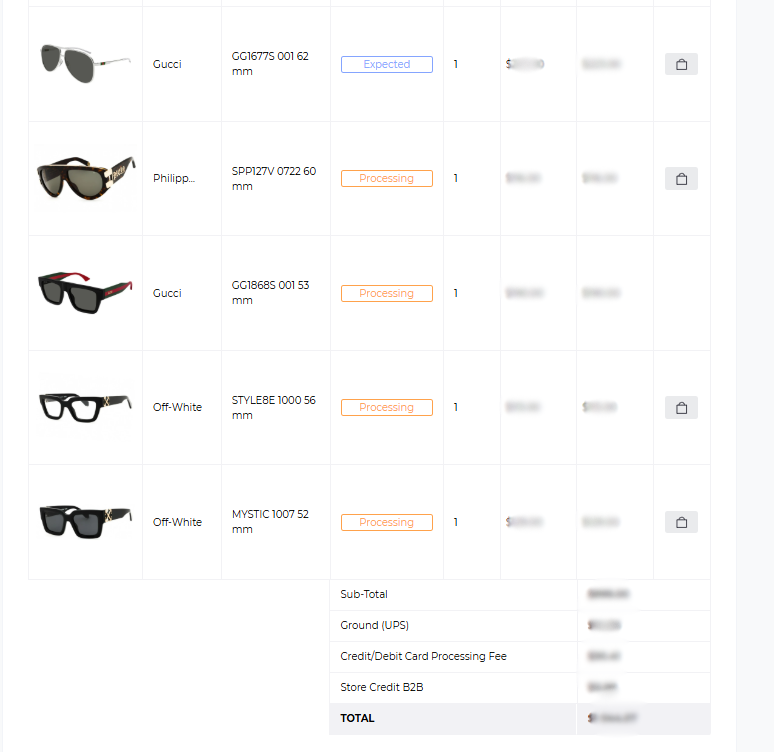Screen dimensions: 774x752
Task: Select the text STYLE8E 1000 56 mm
Action: tap(273, 407)
